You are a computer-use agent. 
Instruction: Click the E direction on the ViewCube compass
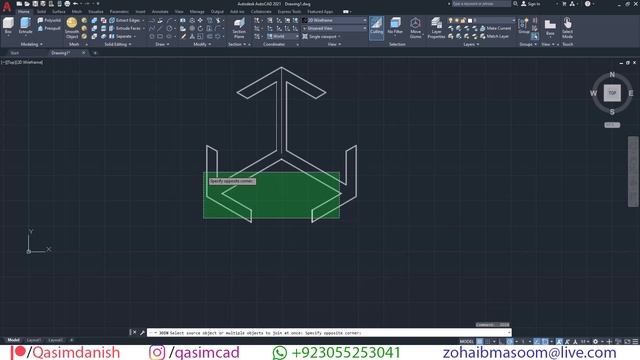tap(631, 93)
